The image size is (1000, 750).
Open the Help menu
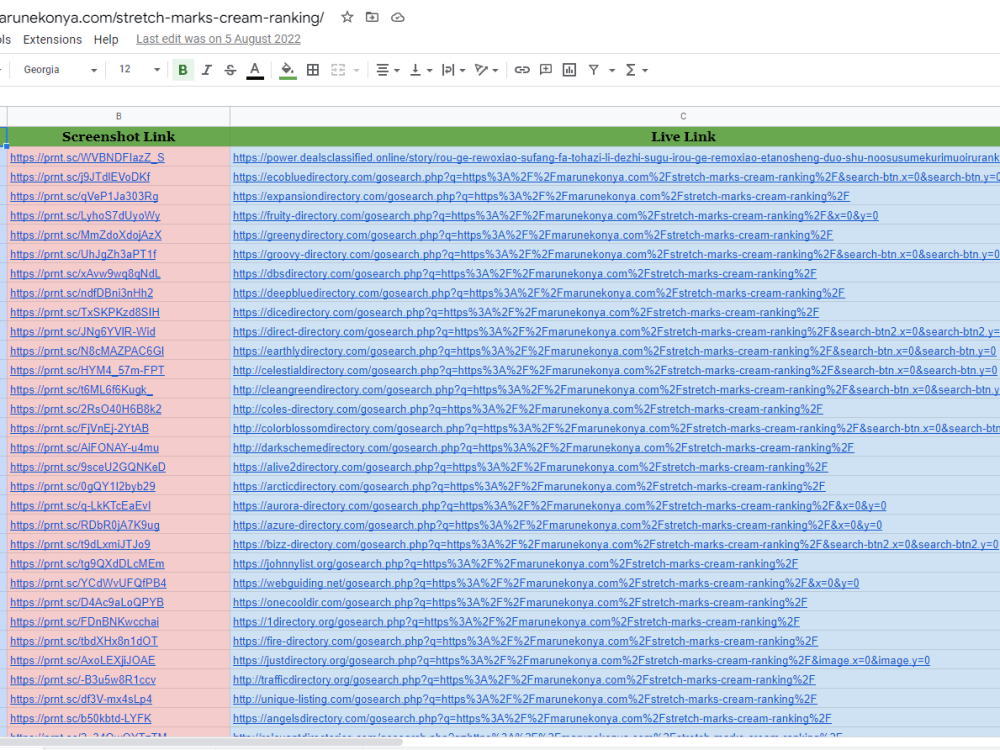click(106, 40)
